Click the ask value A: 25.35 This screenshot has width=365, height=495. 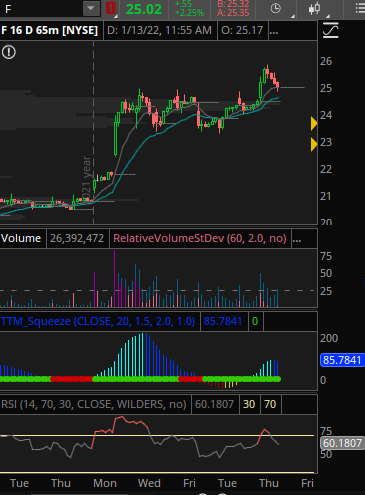tap(233, 13)
